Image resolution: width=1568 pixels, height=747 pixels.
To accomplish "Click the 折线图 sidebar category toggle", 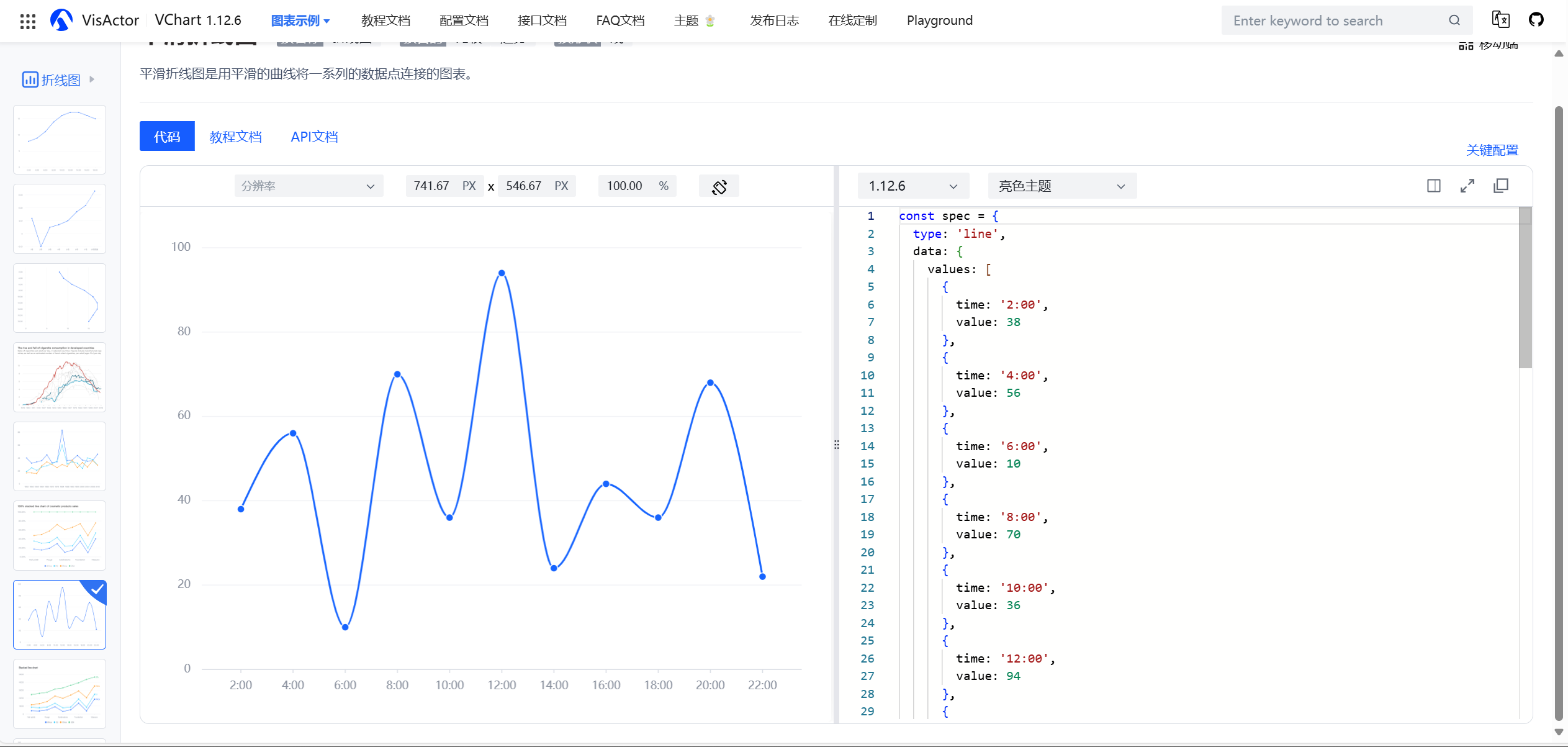I will pos(58,79).
